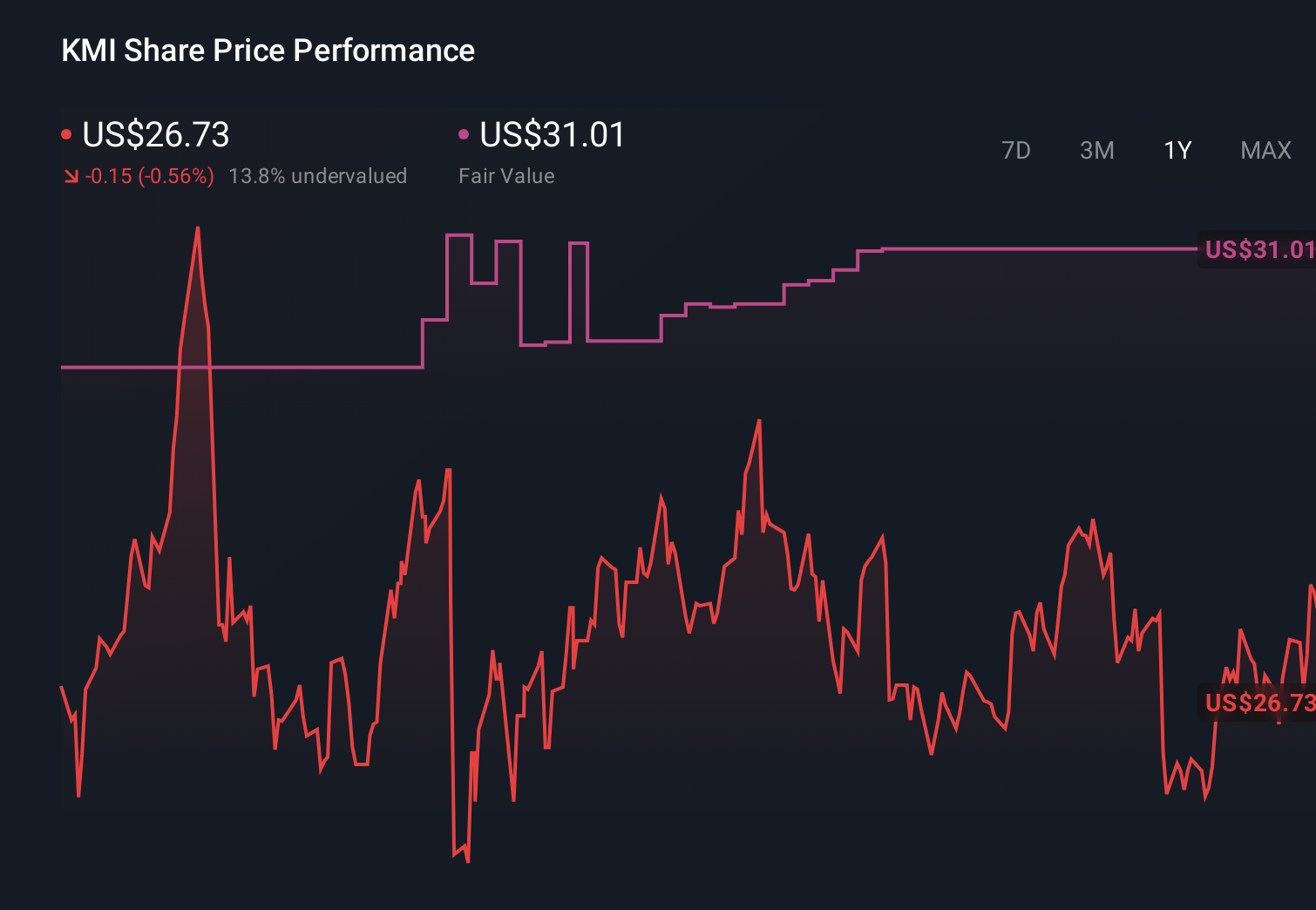The width and height of the screenshot is (1316, 910).
Task: Select the 1Y time range tab
Action: 1177,151
